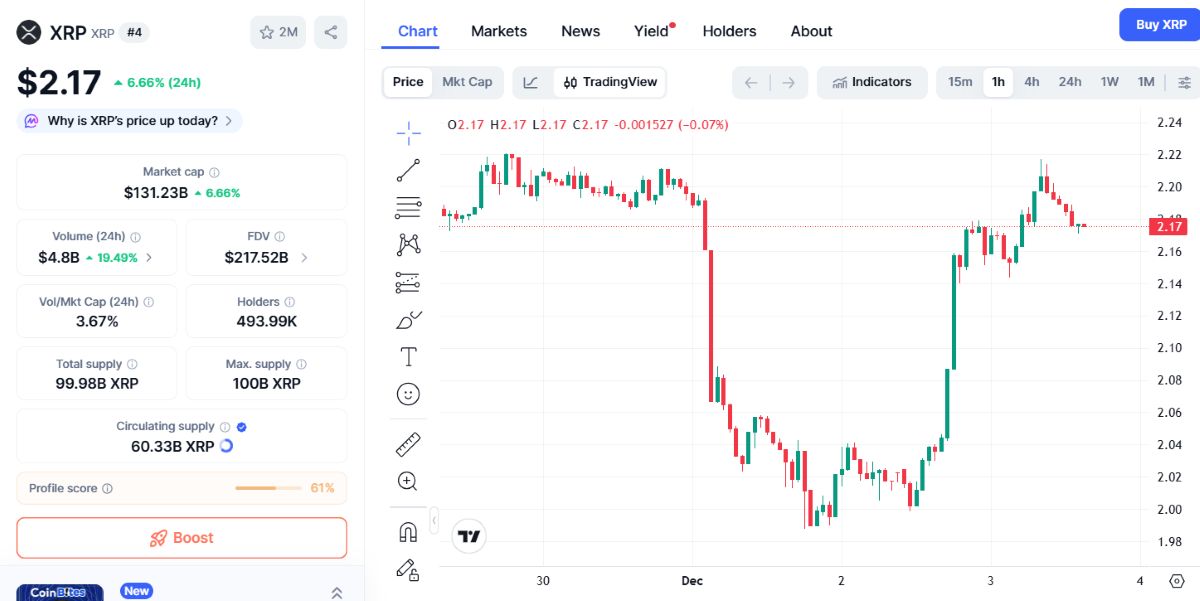Click the TradingView logo on chart
Viewport: 1200px width, 601px height.
[x=469, y=537]
